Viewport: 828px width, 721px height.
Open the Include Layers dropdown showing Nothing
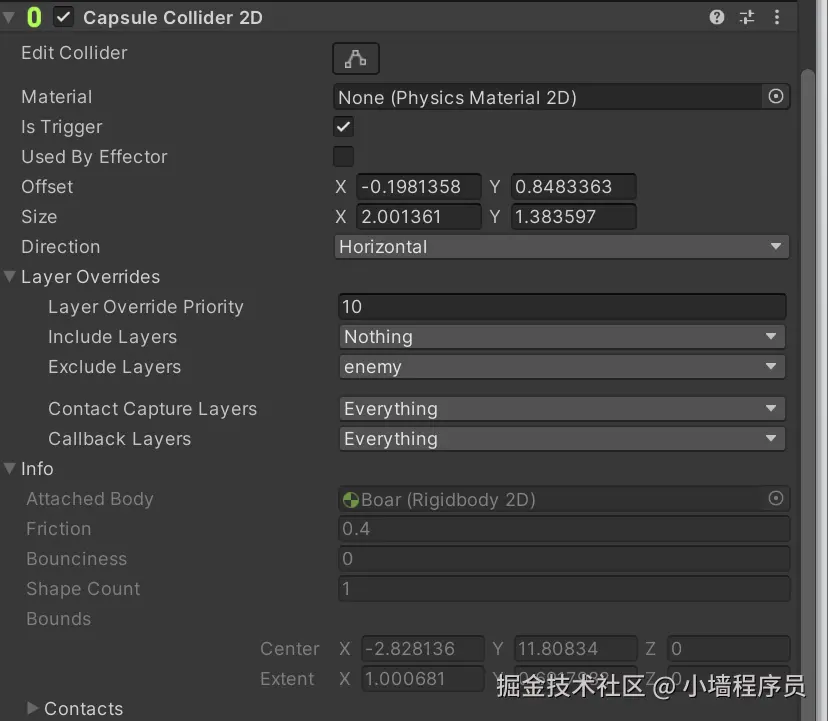pyautogui.click(x=560, y=337)
